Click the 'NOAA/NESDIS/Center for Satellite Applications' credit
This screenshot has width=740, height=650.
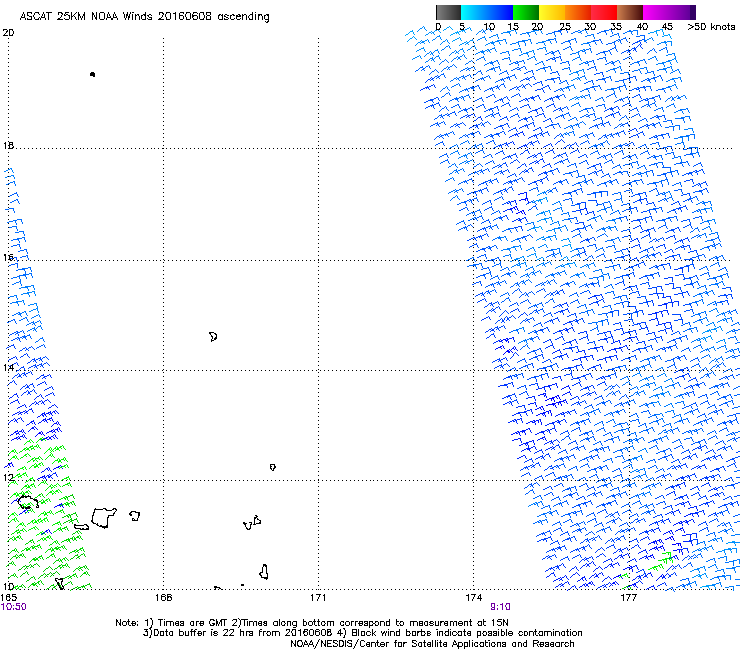pos(432,644)
